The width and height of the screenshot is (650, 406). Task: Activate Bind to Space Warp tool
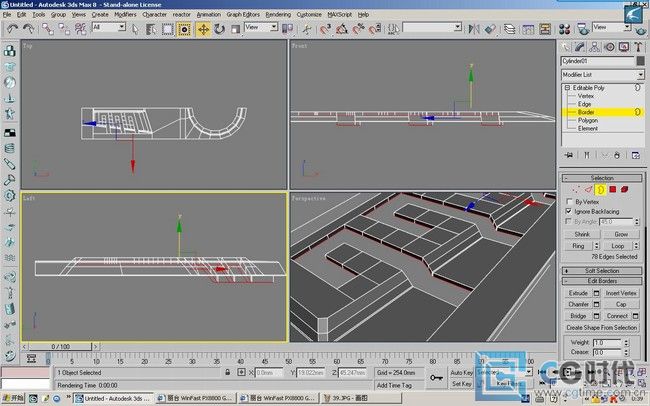(80, 29)
